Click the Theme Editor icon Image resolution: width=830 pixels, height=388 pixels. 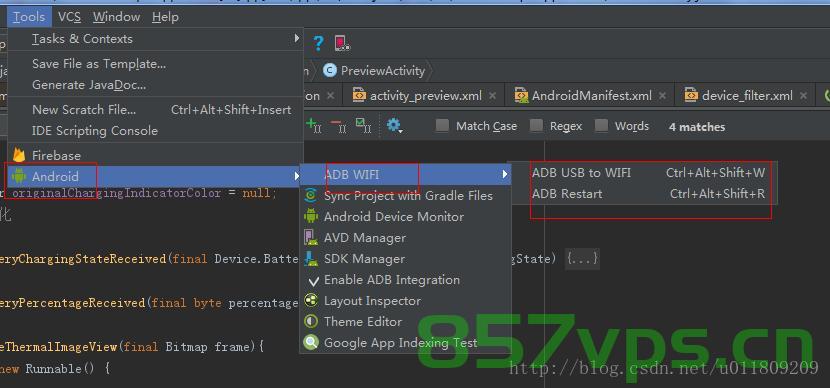pyautogui.click(x=311, y=321)
